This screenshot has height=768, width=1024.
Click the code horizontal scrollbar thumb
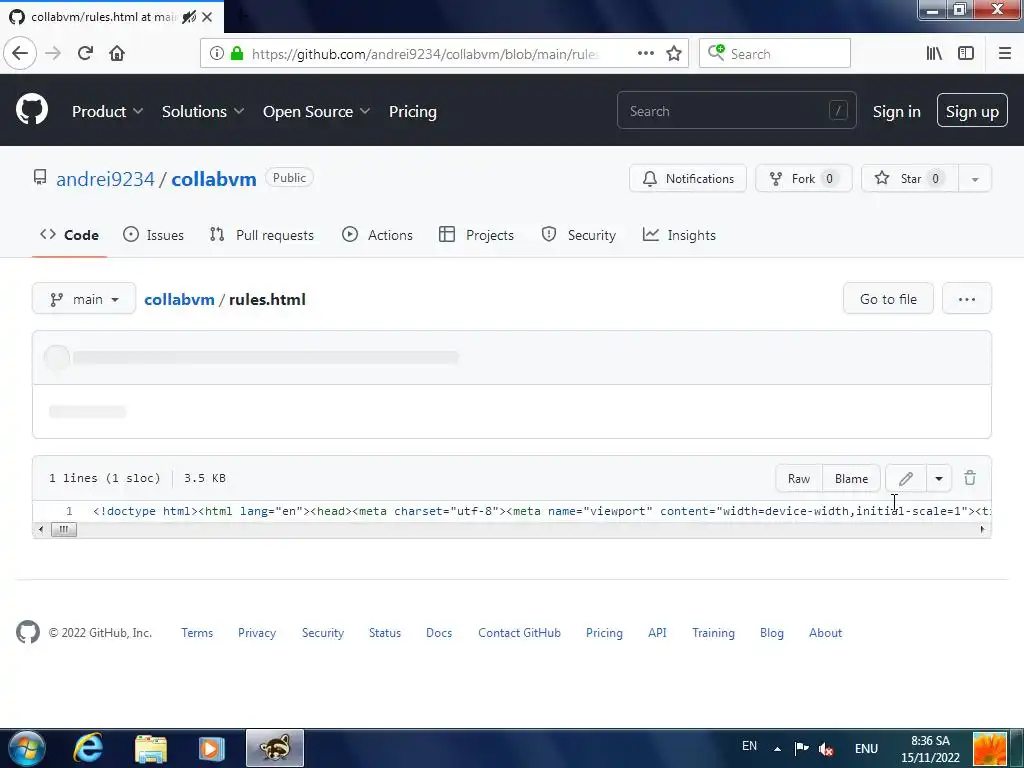pos(63,530)
